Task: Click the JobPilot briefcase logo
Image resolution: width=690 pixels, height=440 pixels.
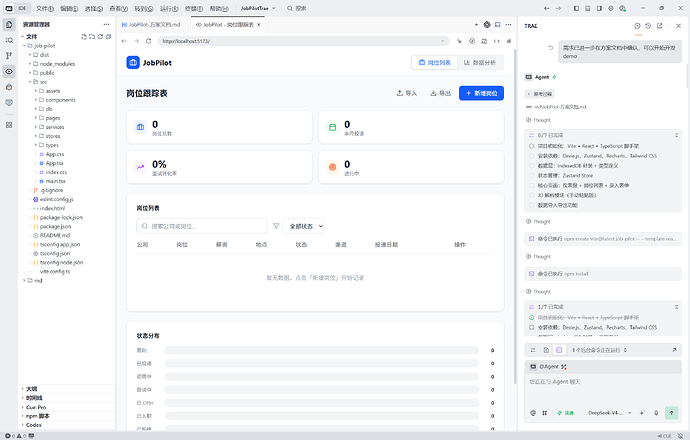Action: click(x=133, y=62)
